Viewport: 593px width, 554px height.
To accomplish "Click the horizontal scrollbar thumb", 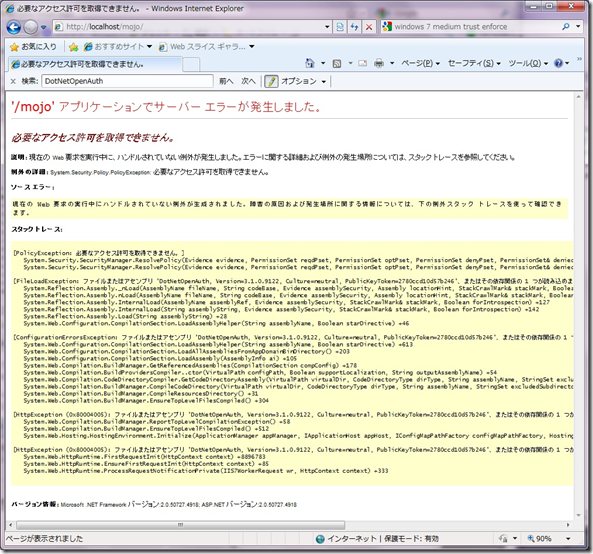I will tap(180, 525).
